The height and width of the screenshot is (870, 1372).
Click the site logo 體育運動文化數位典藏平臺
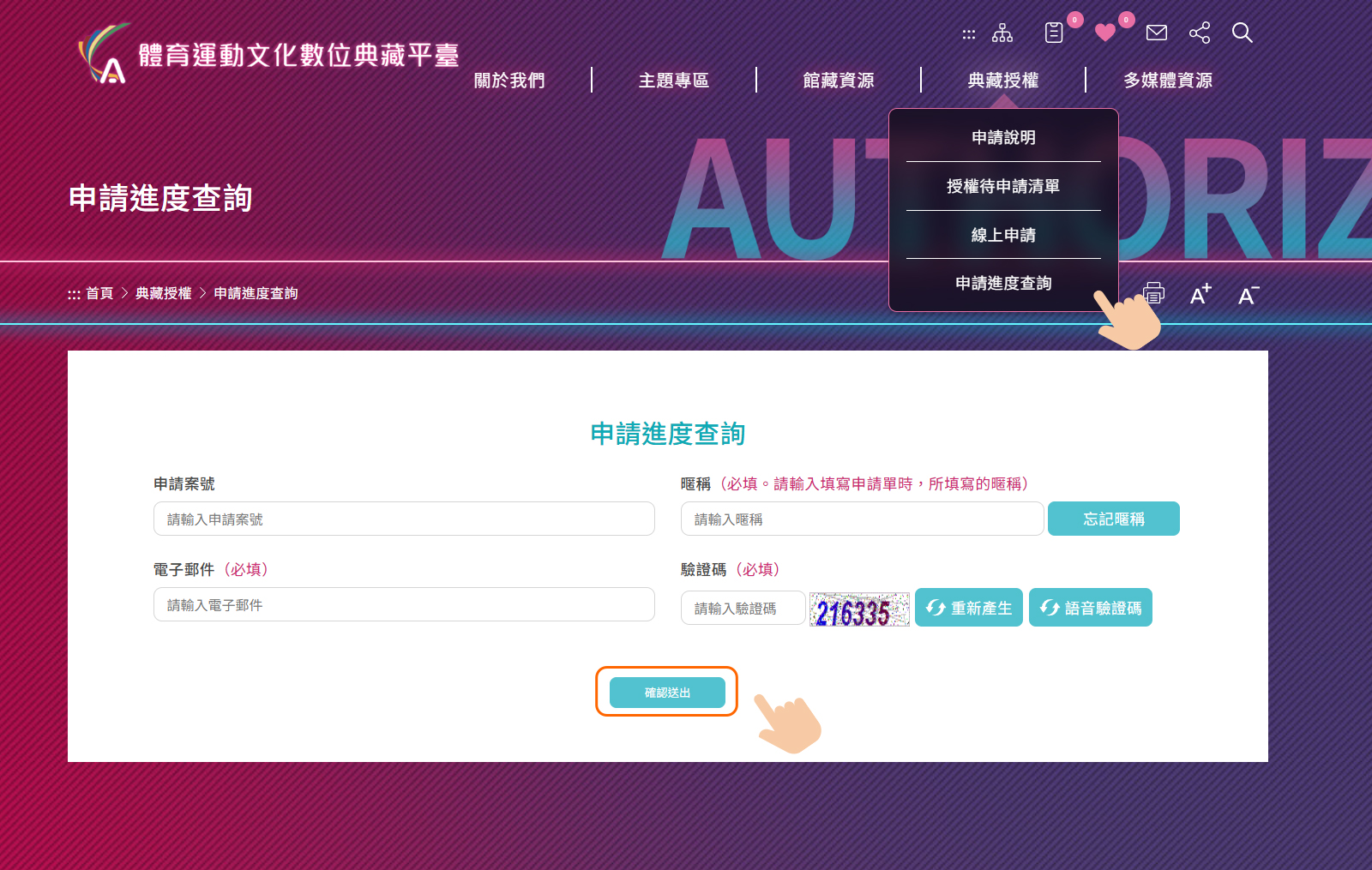(x=268, y=53)
